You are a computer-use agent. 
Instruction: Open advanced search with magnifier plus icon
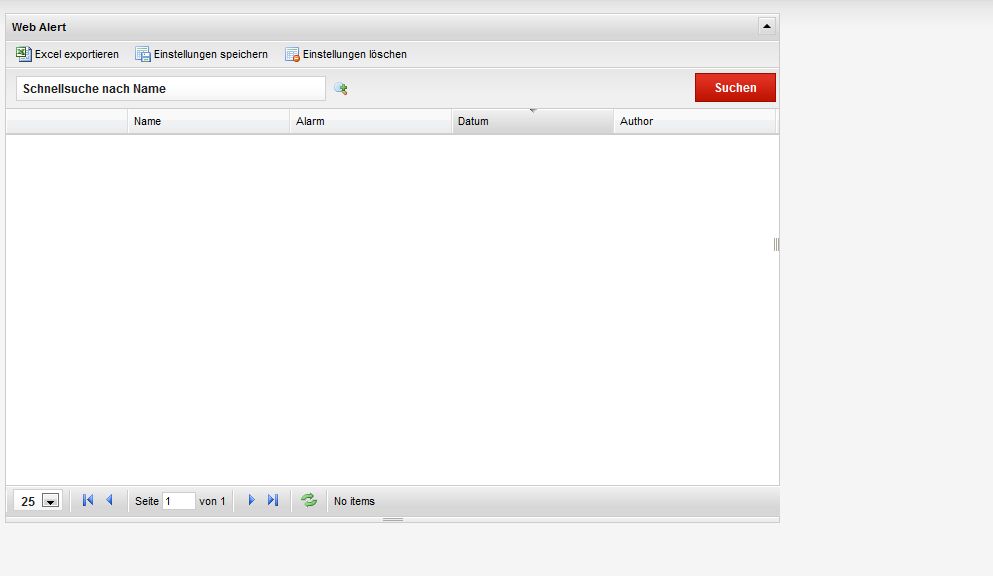[x=341, y=89]
